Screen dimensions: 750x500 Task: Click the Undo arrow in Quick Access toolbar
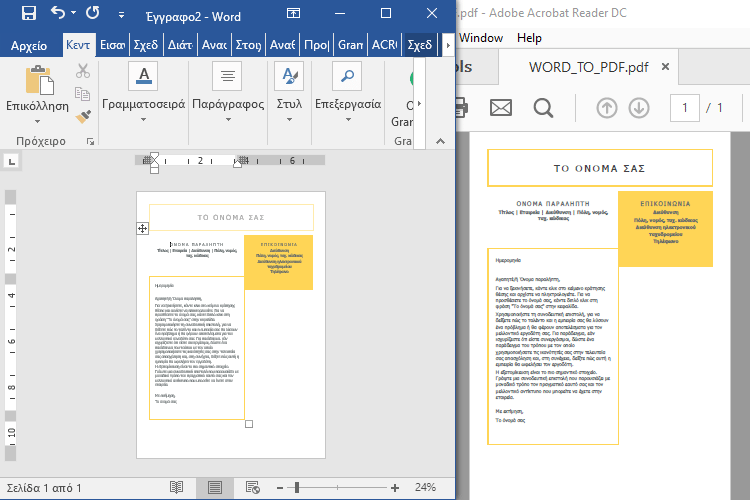pos(58,14)
